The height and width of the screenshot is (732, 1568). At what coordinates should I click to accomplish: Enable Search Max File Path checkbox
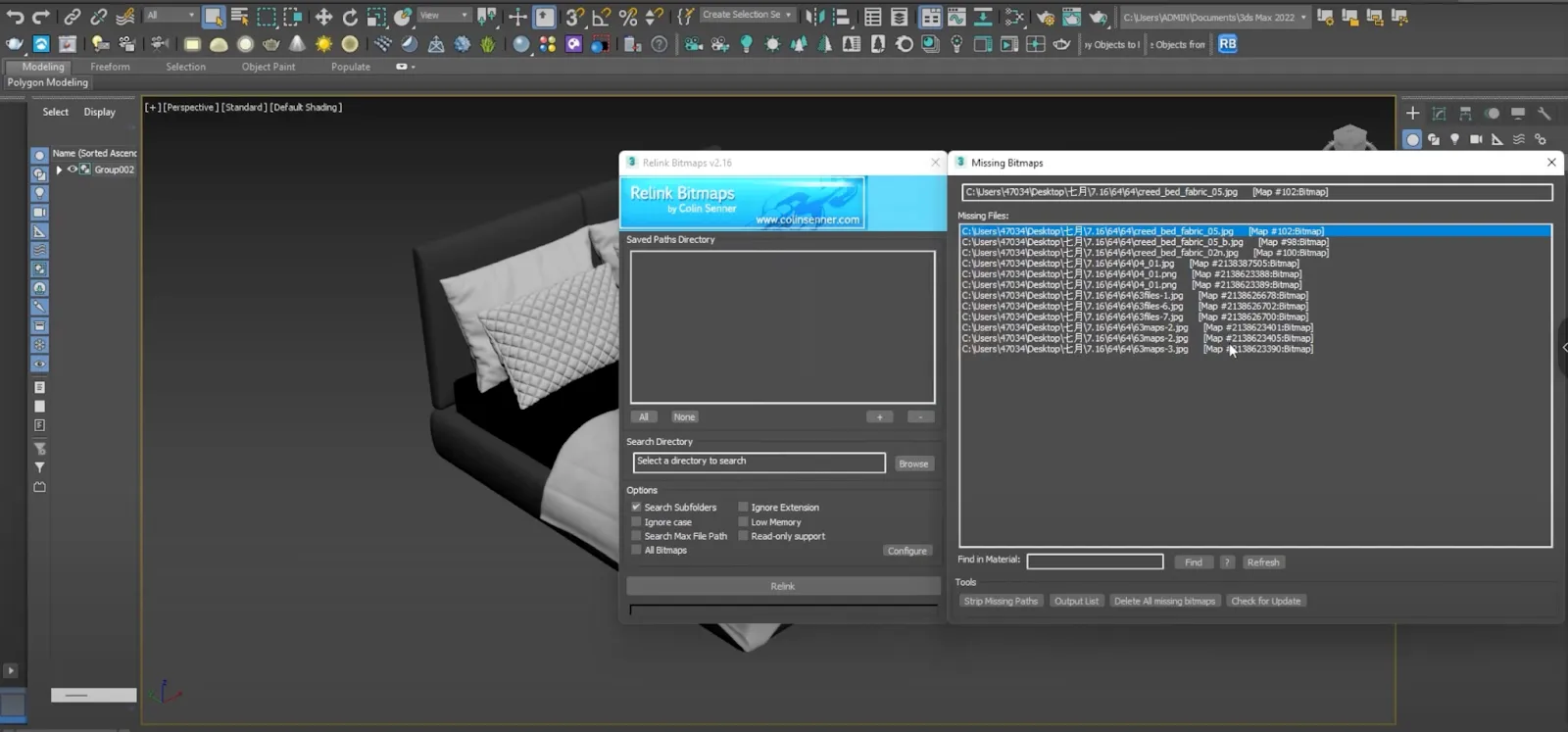636,536
